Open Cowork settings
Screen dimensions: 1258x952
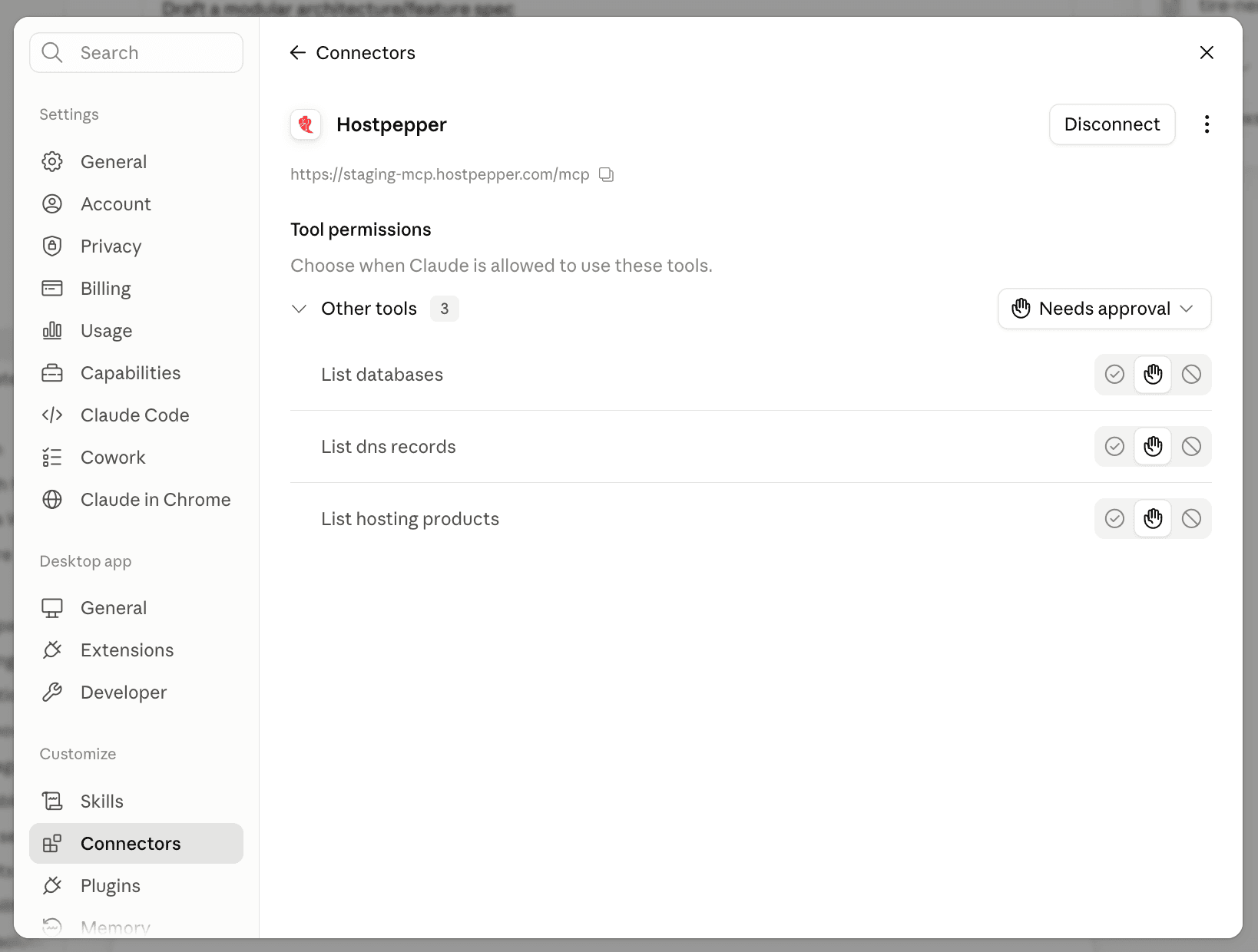(x=137, y=458)
